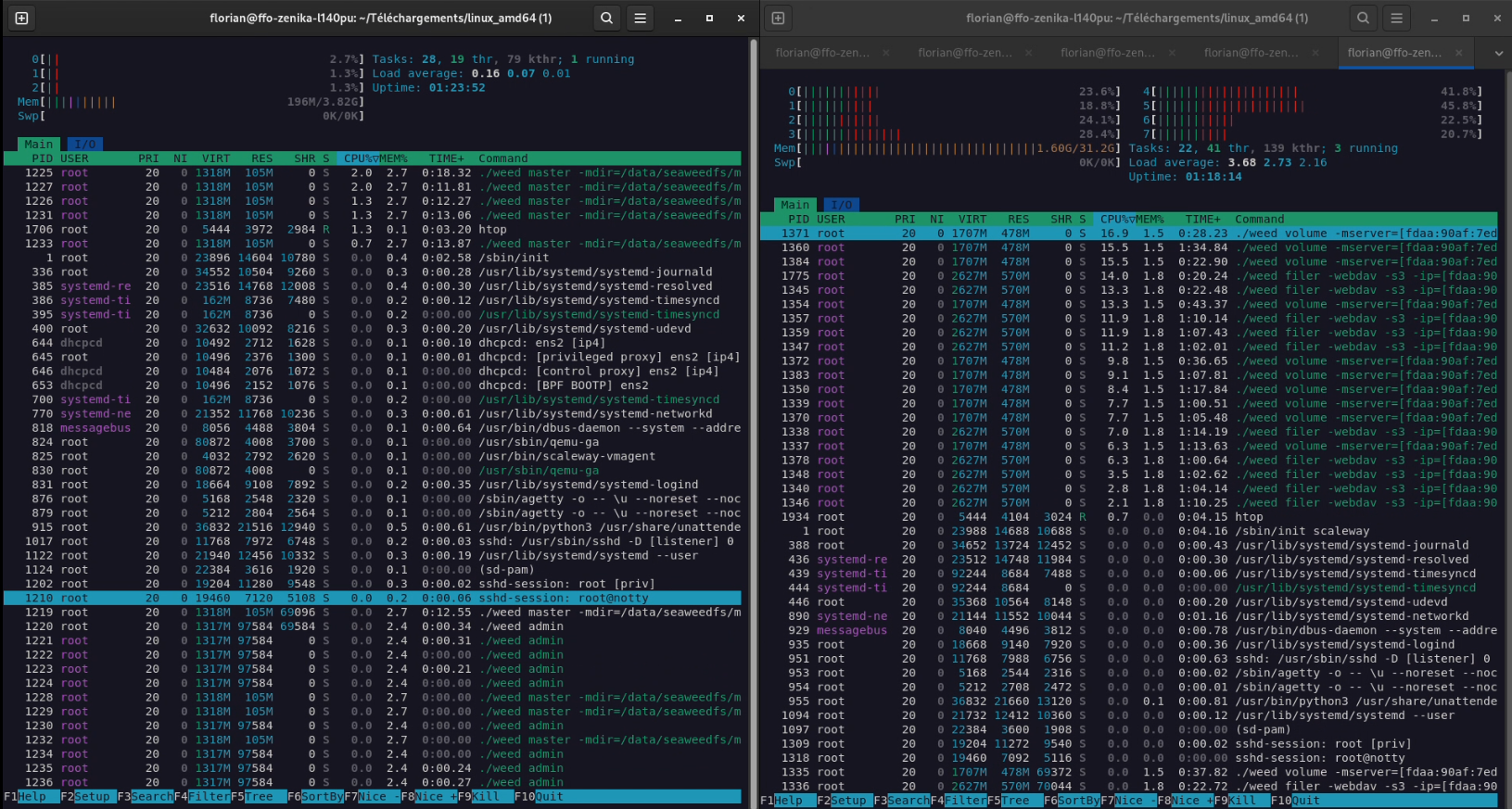
Task: Open search in right terminal window
Action: (x=1363, y=18)
